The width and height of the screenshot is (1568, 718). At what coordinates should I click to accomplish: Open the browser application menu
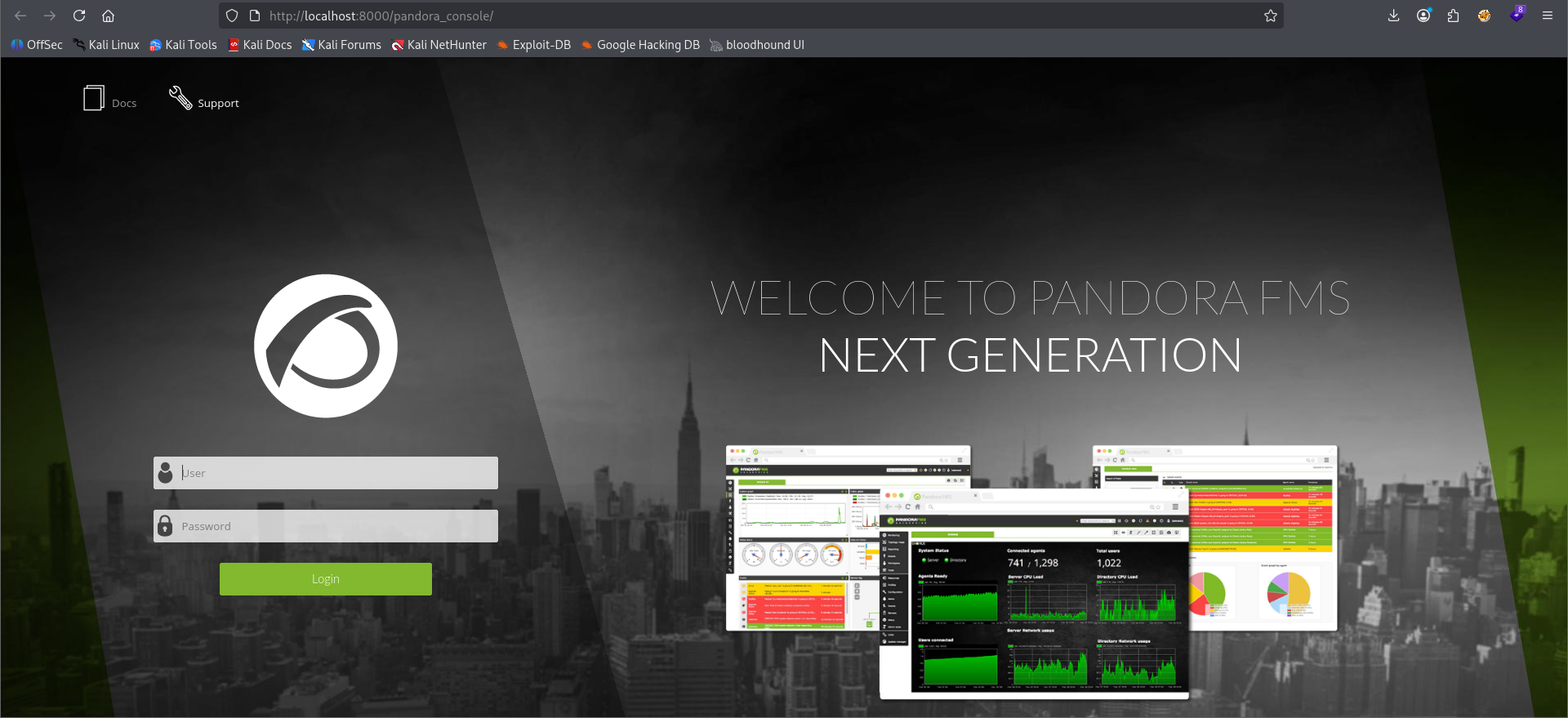click(x=1548, y=16)
